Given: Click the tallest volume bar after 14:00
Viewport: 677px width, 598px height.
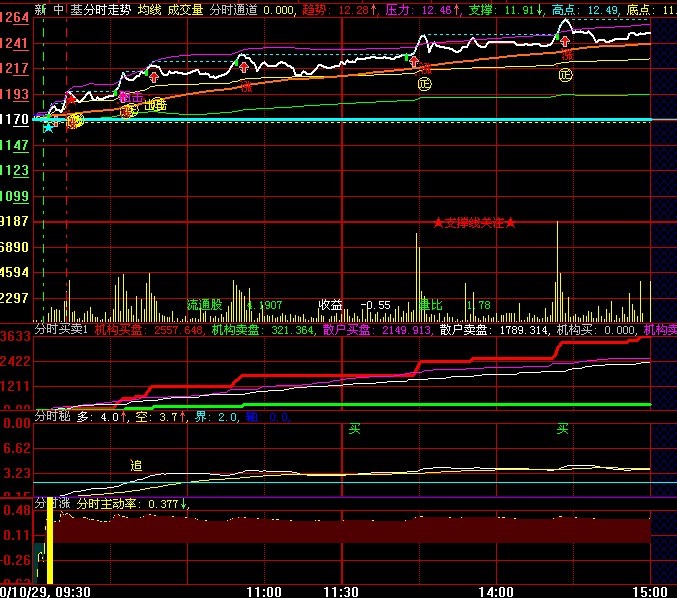Looking at the screenshot, I should (x=557, y=271).
